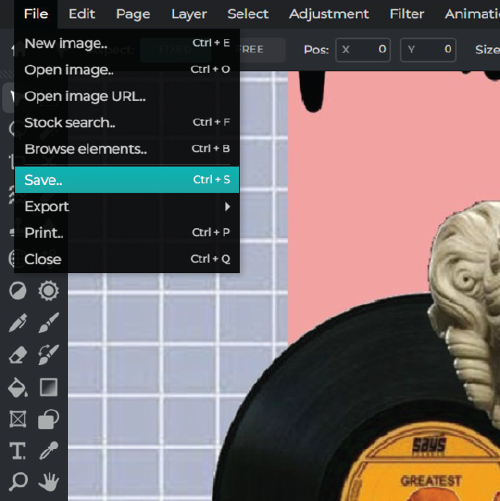Open the Filter menu
The height and width of the screenshot is (501, 500).
click(407, 14)
